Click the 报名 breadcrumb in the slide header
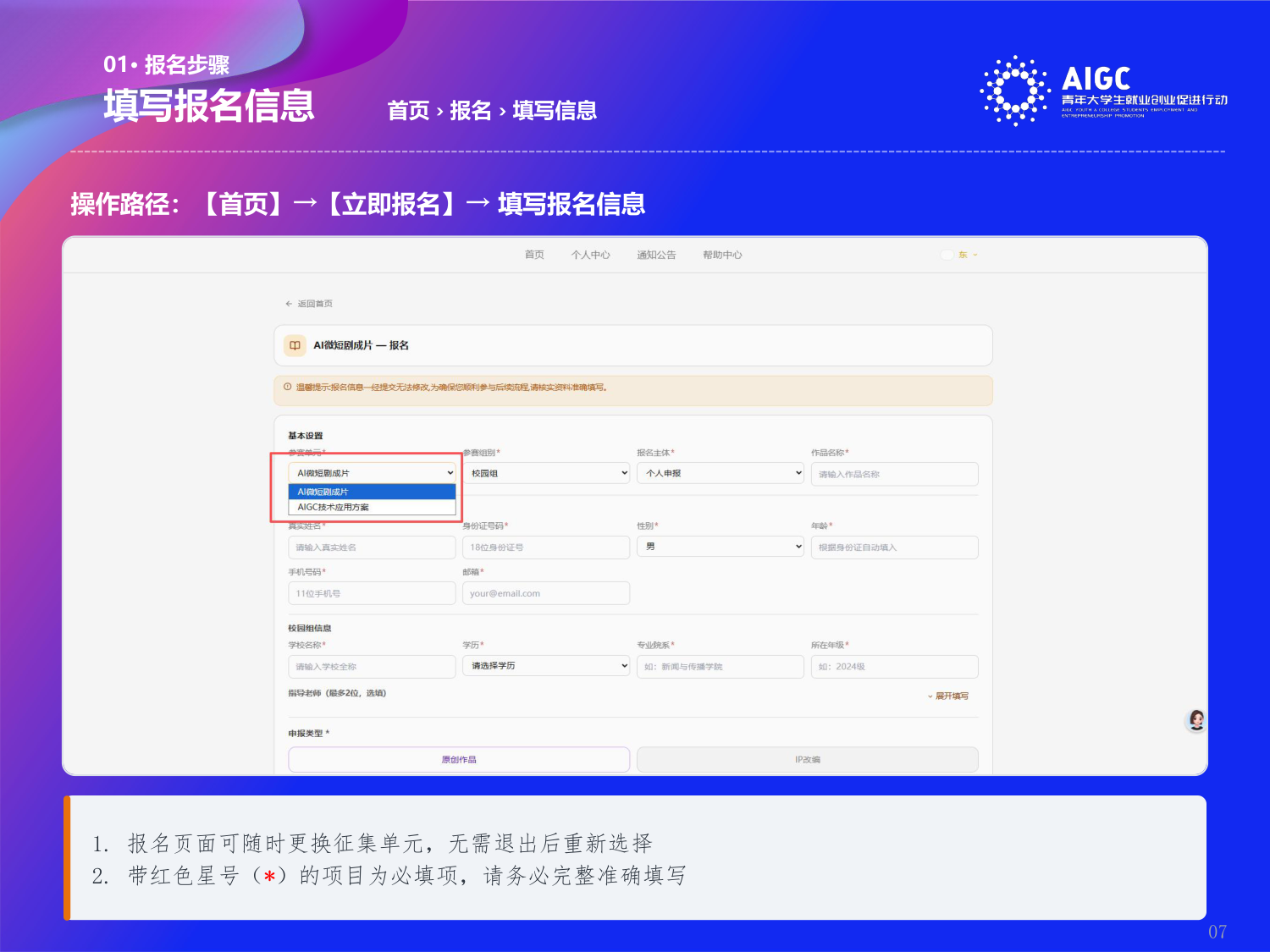The height and width of the screenshot is (952, 1270). (x=471, y=111)
